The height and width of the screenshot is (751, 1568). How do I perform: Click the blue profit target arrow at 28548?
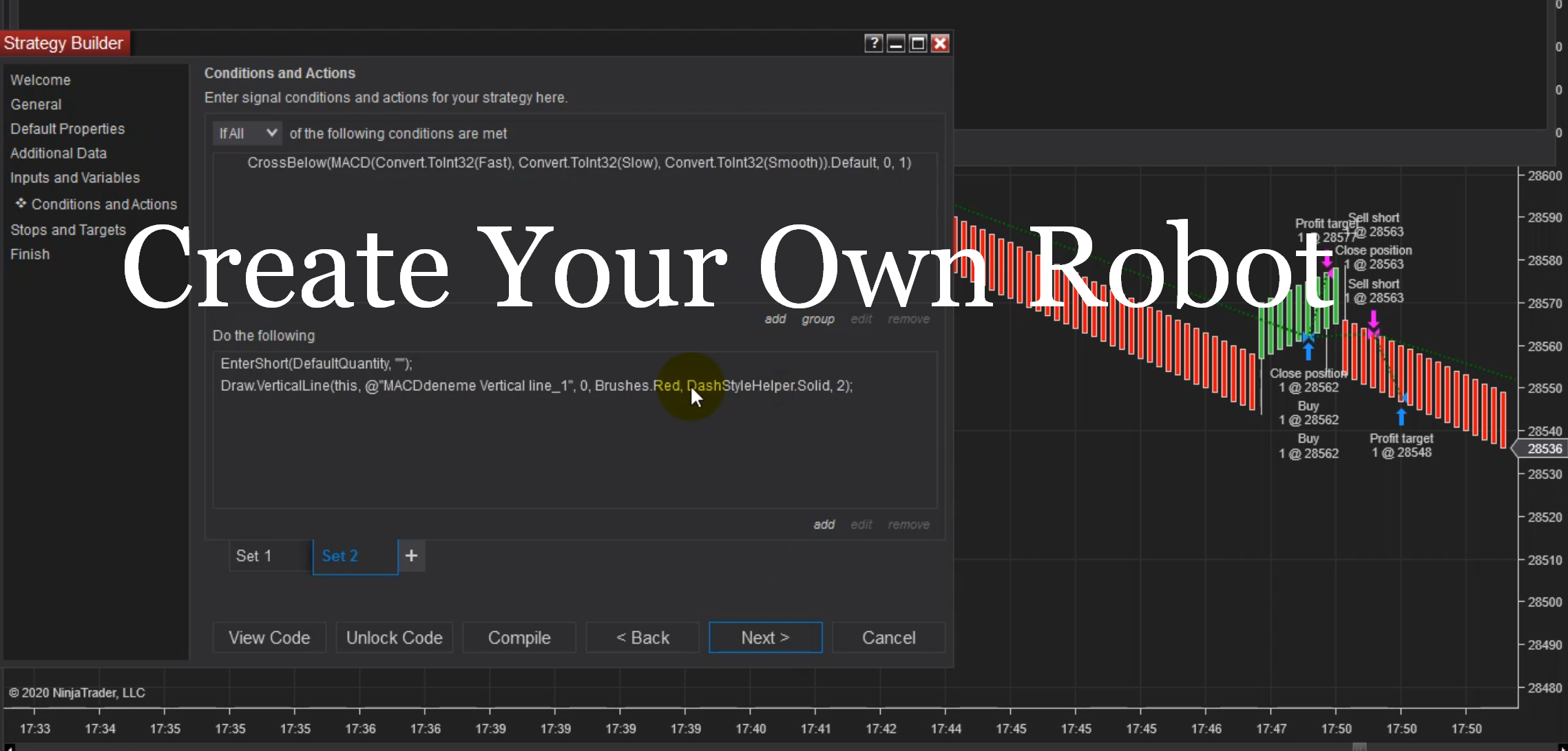pyautogui.click(x=1401, y=417)
